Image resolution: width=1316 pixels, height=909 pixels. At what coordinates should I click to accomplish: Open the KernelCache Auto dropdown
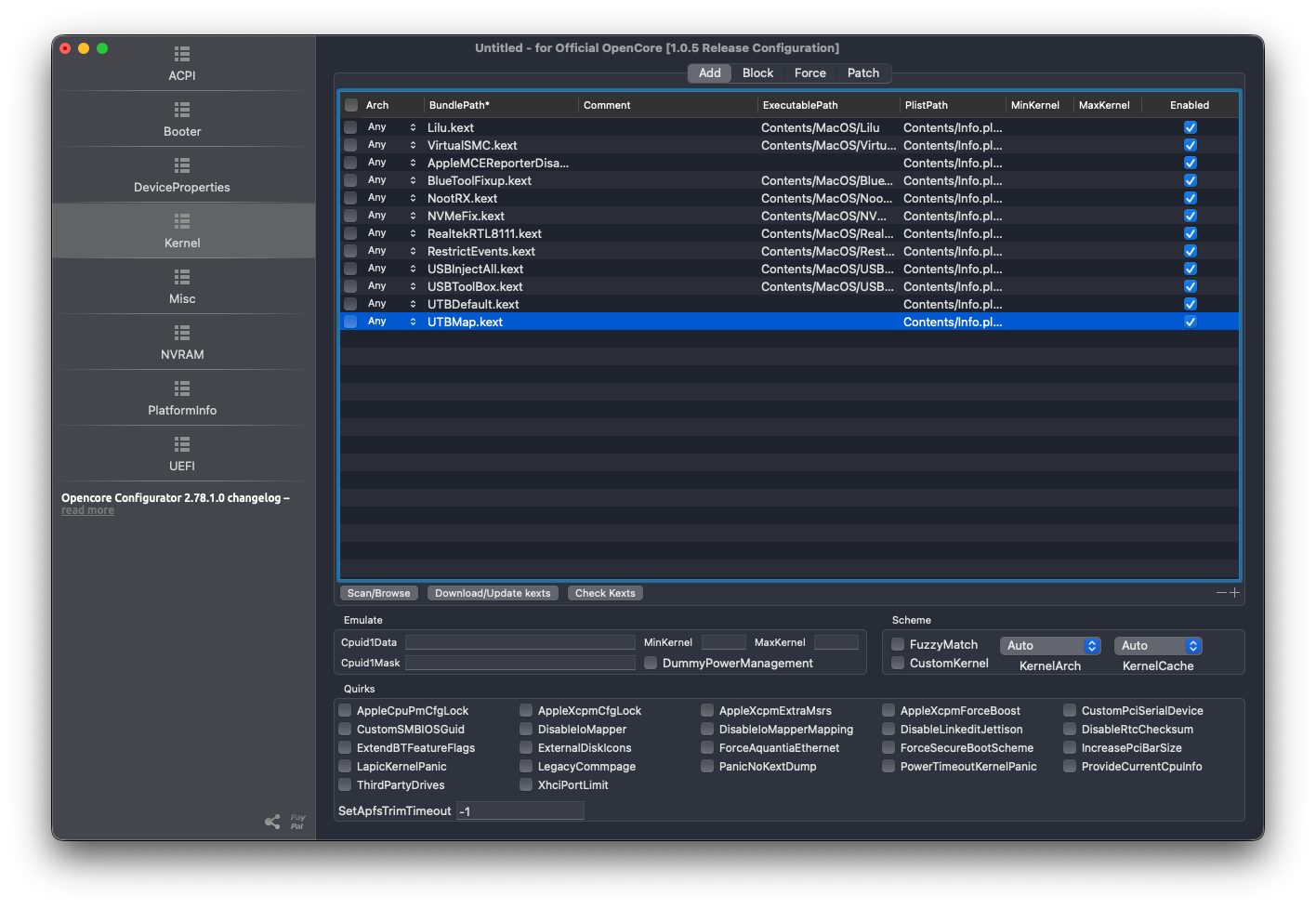1158,646
